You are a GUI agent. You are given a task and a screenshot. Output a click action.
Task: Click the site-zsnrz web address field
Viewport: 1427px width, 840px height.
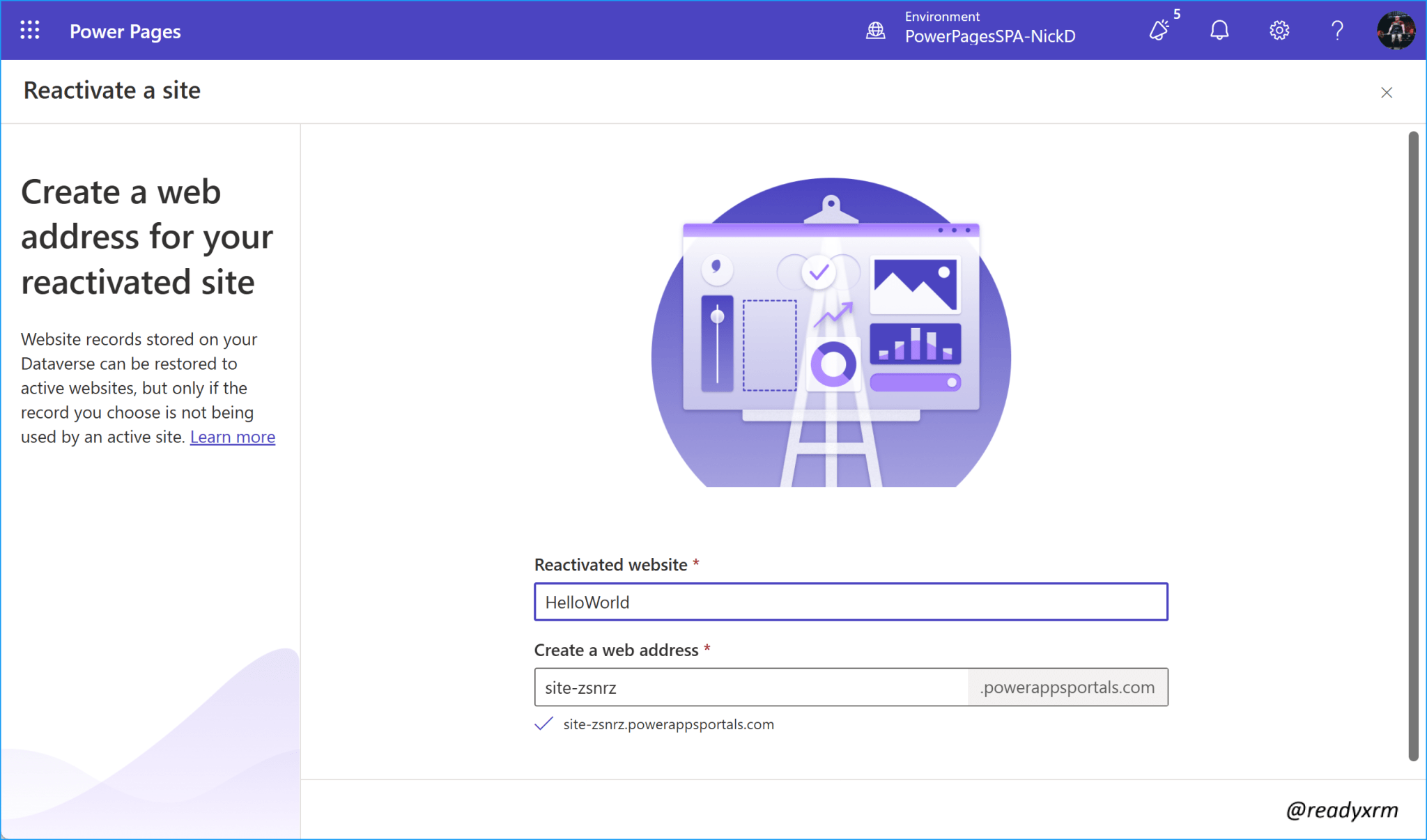tap(751, 687)
